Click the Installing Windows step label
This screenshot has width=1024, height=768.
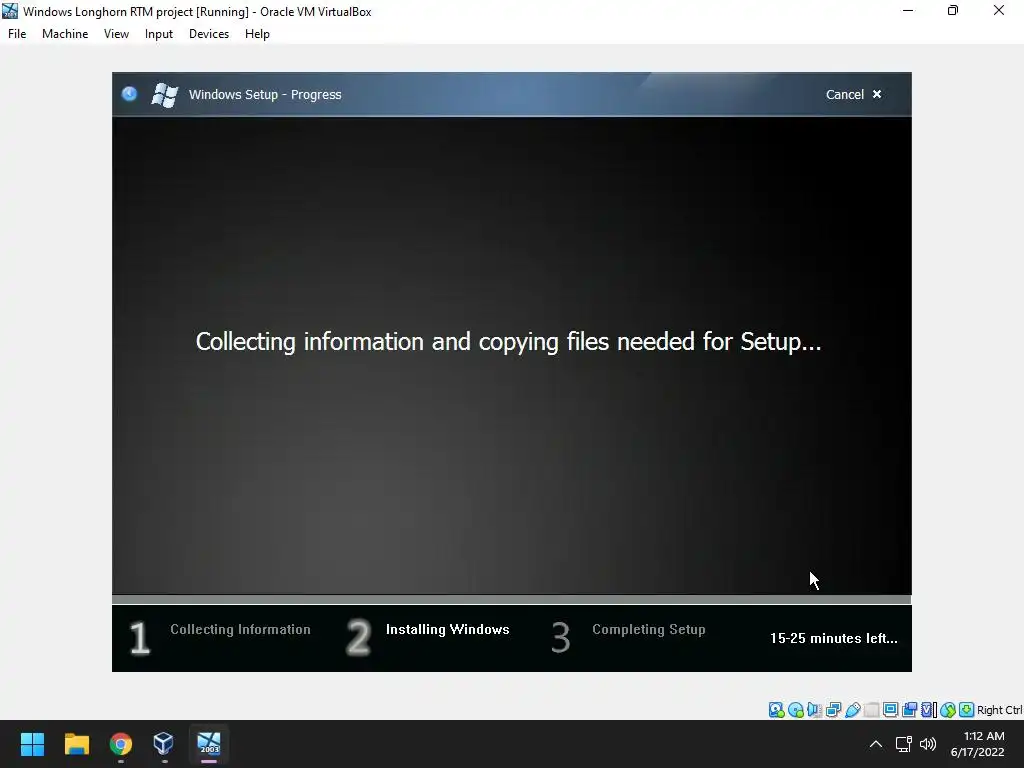[447, 630]
